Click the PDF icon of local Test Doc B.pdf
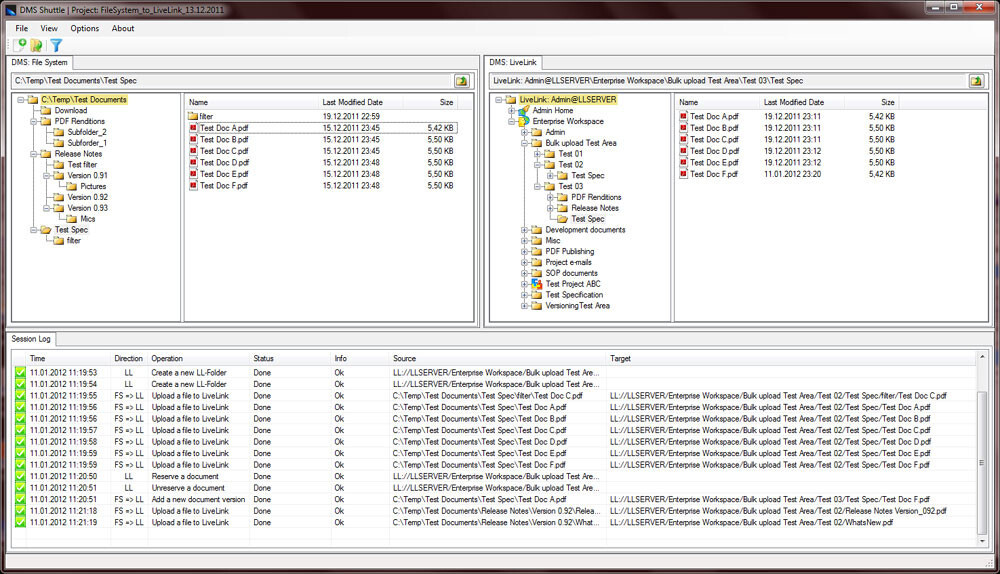The width and height of the screenshot is (1000, 574). [193, 140]
